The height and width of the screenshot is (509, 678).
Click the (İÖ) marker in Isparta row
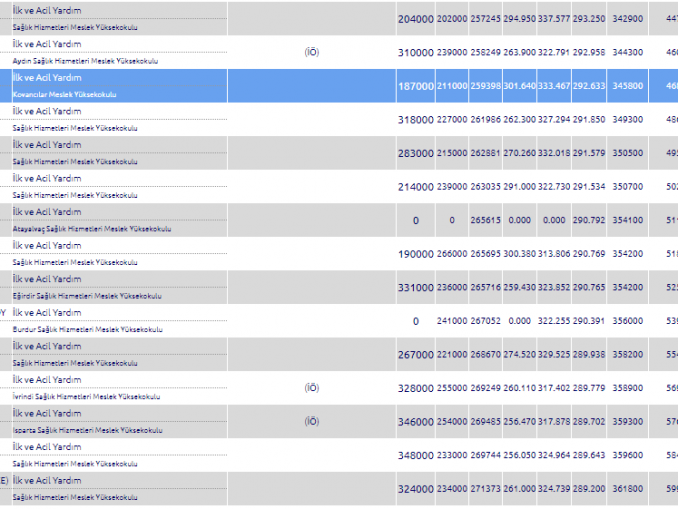312,421
